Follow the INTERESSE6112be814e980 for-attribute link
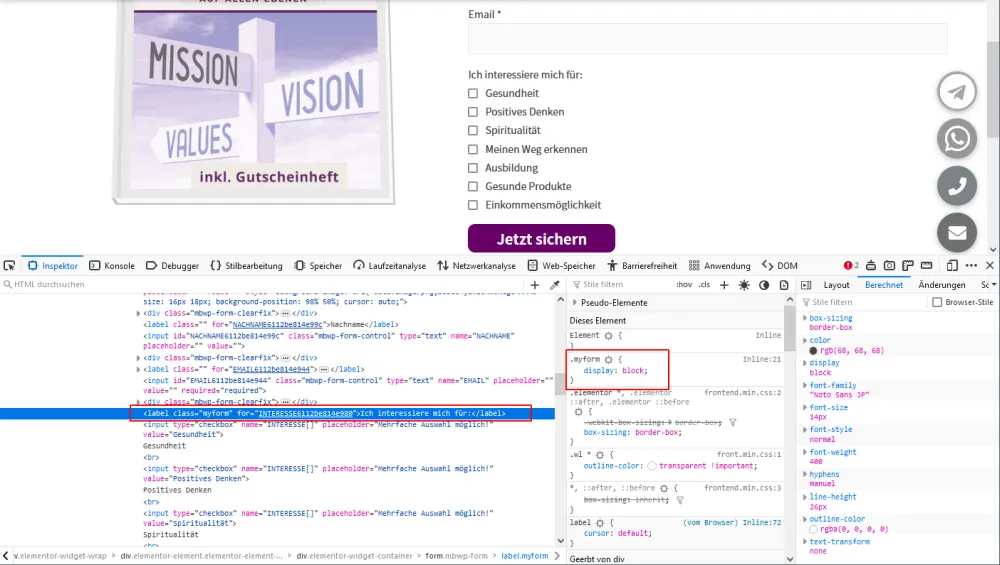 [x=305, y=413]
